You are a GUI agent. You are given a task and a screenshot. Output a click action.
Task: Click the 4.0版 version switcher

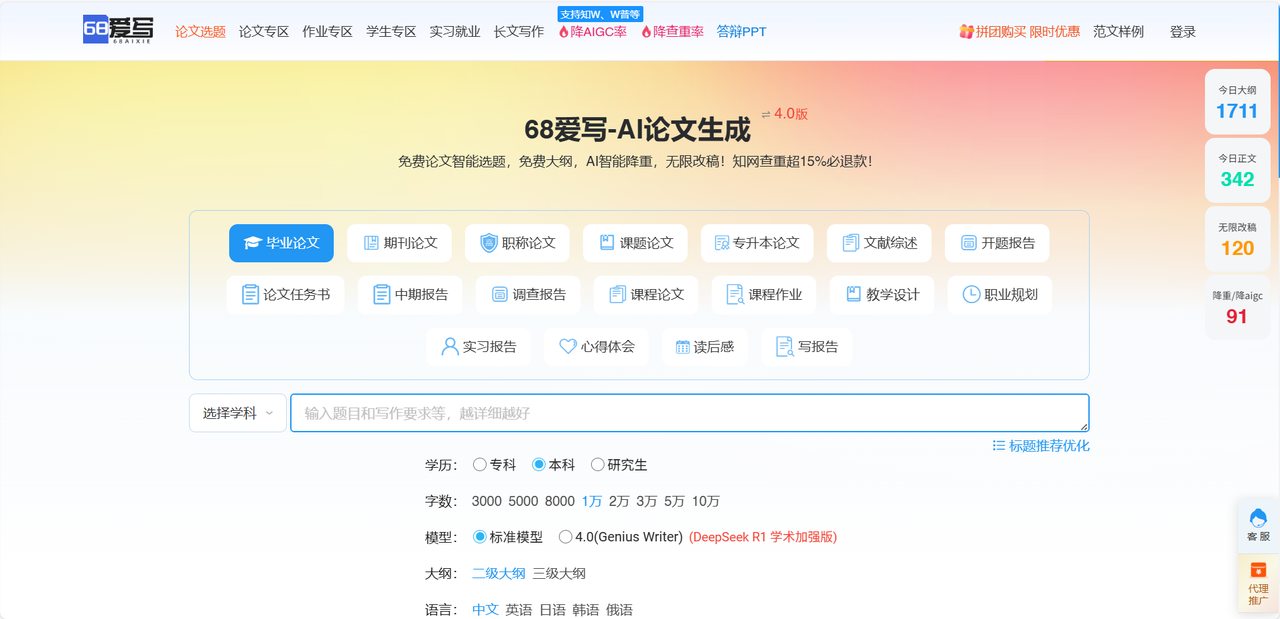pos(784,114)
